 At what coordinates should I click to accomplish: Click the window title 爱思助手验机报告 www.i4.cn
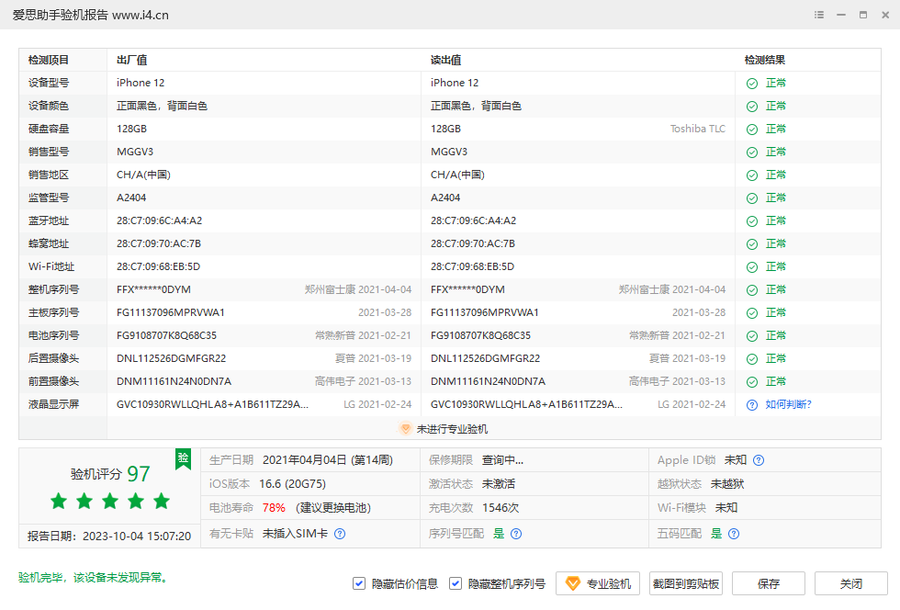pos(91,15)
